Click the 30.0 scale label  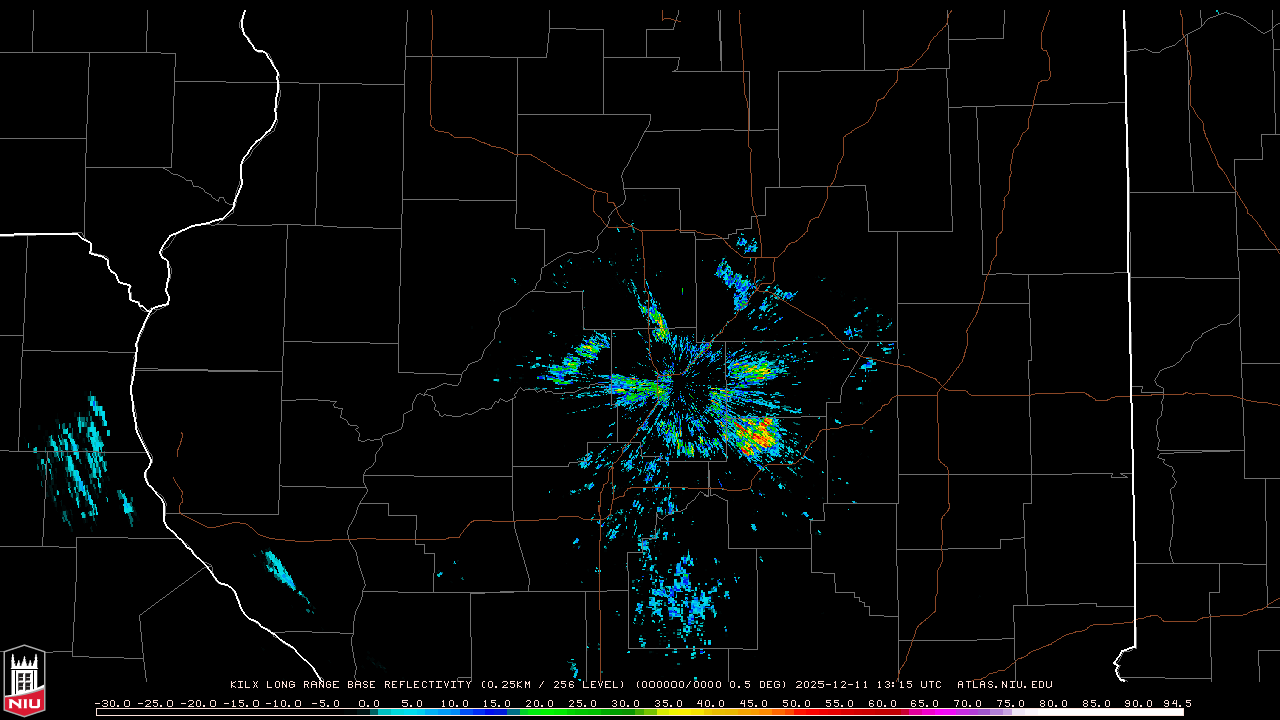tap(626, 703)
